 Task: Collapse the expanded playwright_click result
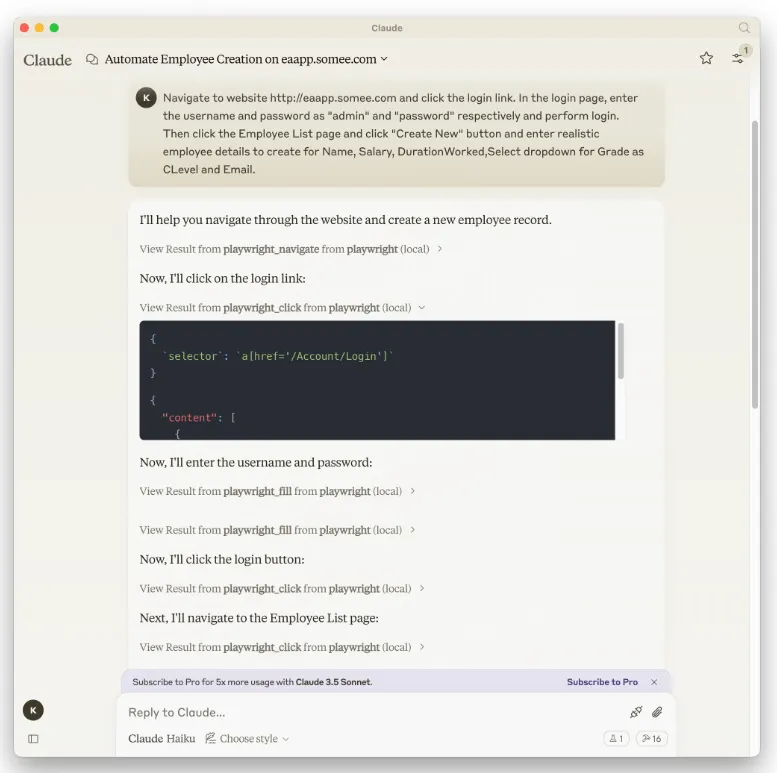(x=282, y=308)
